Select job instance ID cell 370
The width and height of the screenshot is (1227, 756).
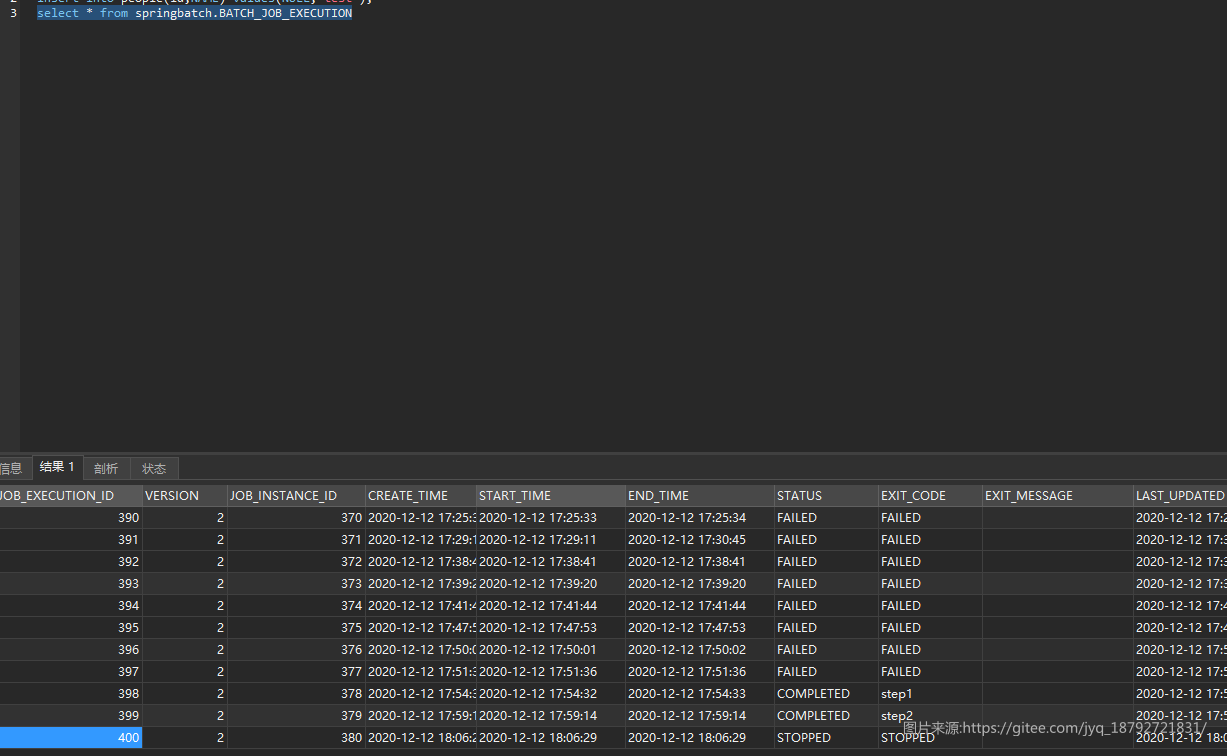297,518
